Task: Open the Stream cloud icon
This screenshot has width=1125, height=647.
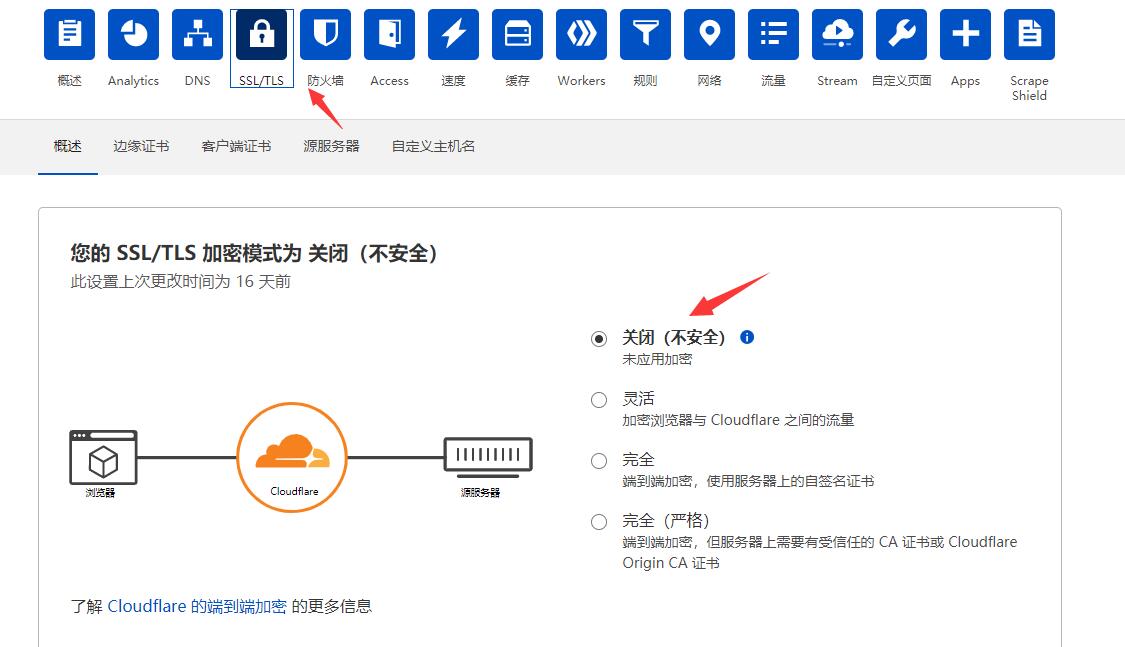Action: click(x=837, y=35)
